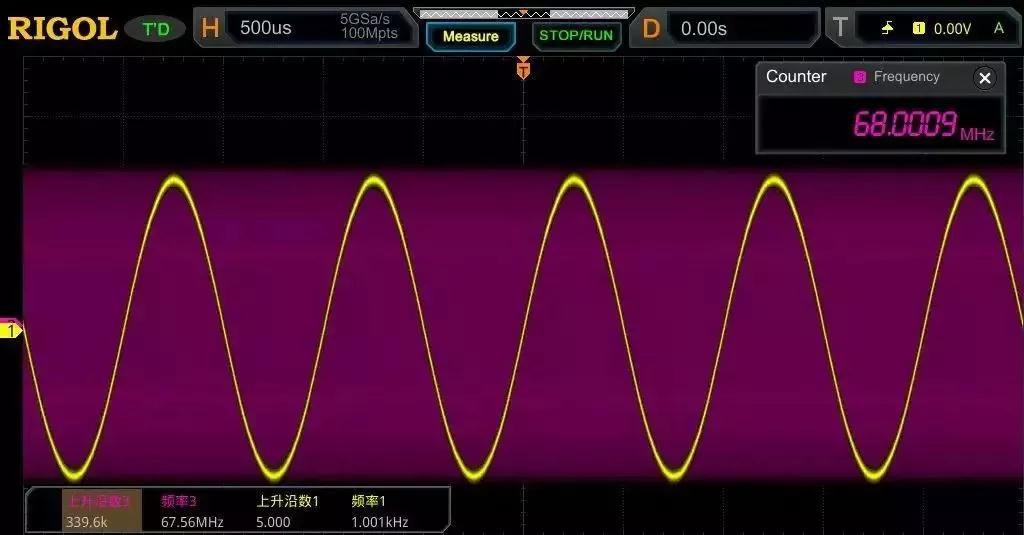This screenshot has height=535, width=1024.
Task: Click the Measure button
Action: [470, 37]
